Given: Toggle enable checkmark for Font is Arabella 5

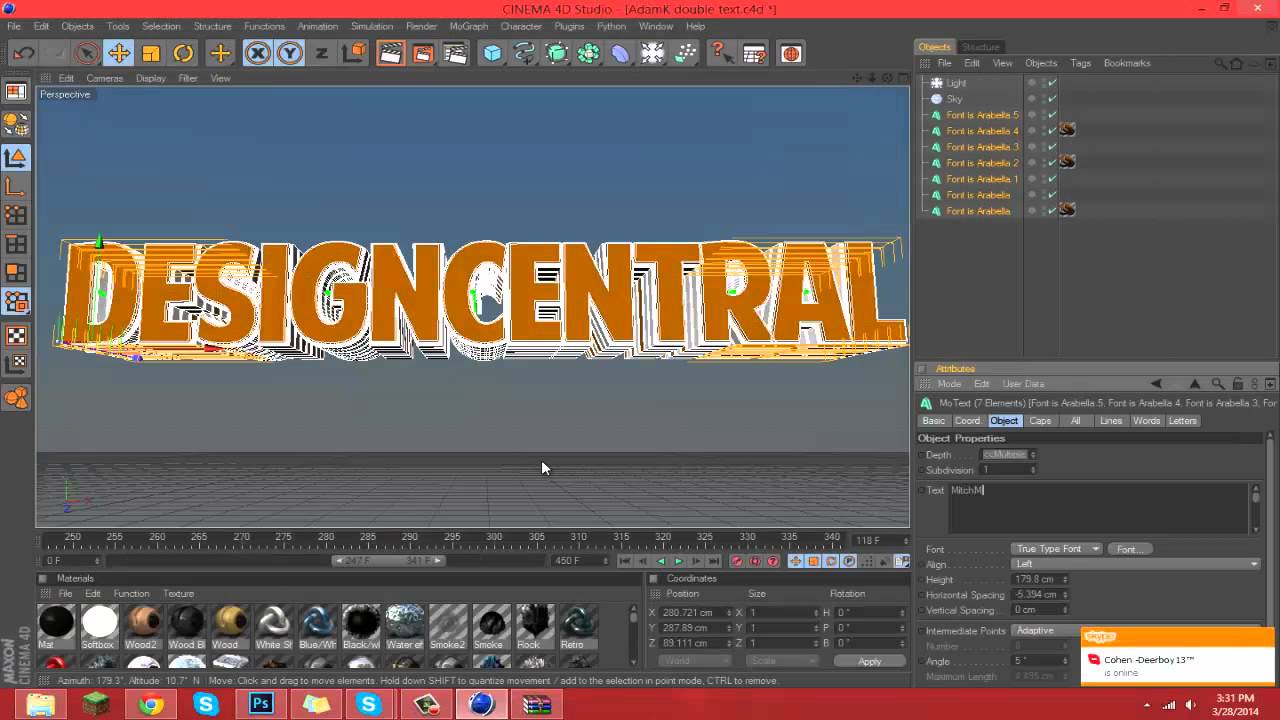Looking at the screenshot, I should (1052, 115).
